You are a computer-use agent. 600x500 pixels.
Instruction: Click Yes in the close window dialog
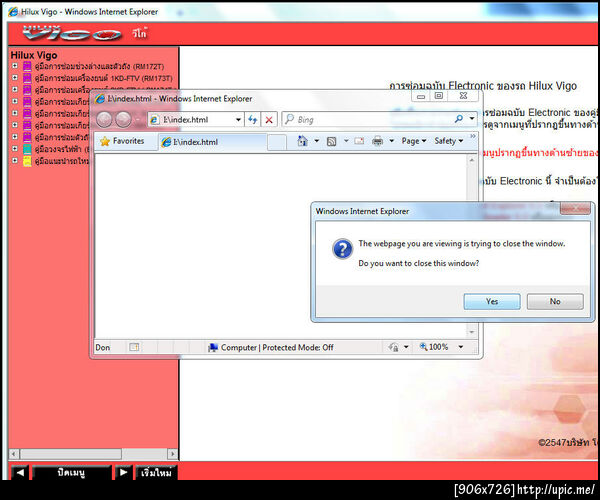pyautogui.click(x=492, y=301)
